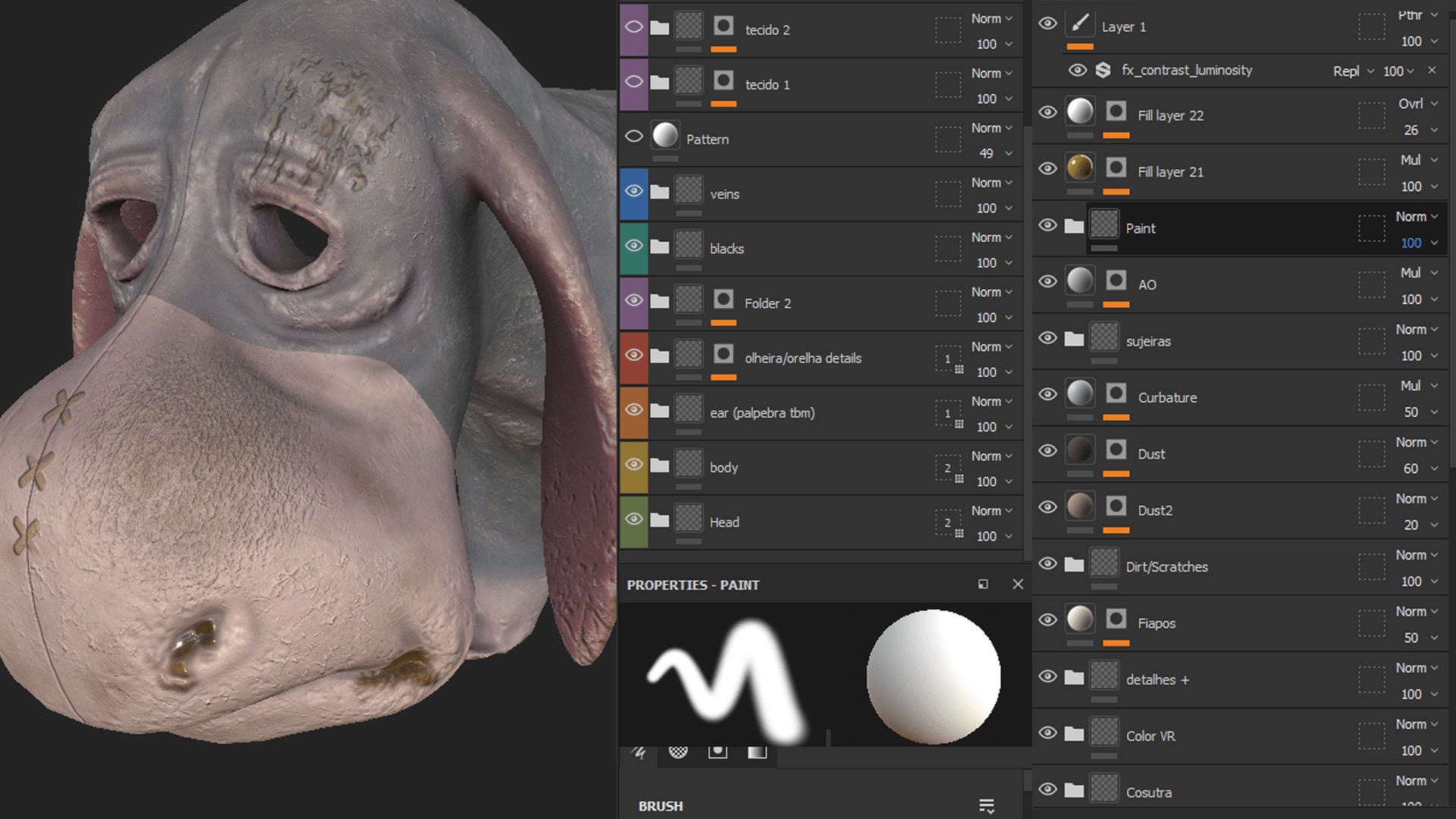Switch to the Stencil tab icon
Image resolution: width=1456 pixels, height=819 pixels.
(x=717, y=752)
